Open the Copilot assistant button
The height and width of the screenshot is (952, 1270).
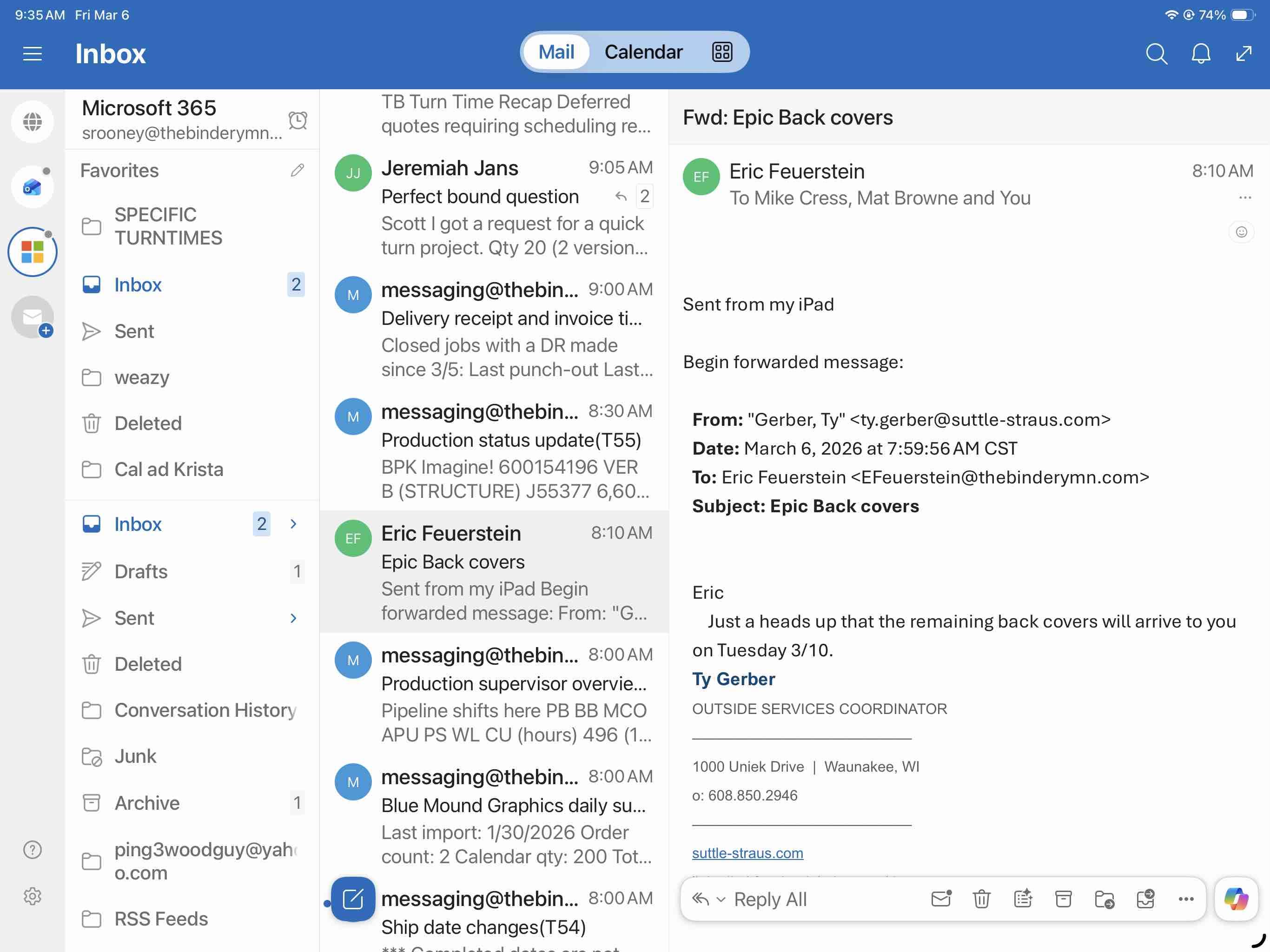click(1236, 899)
